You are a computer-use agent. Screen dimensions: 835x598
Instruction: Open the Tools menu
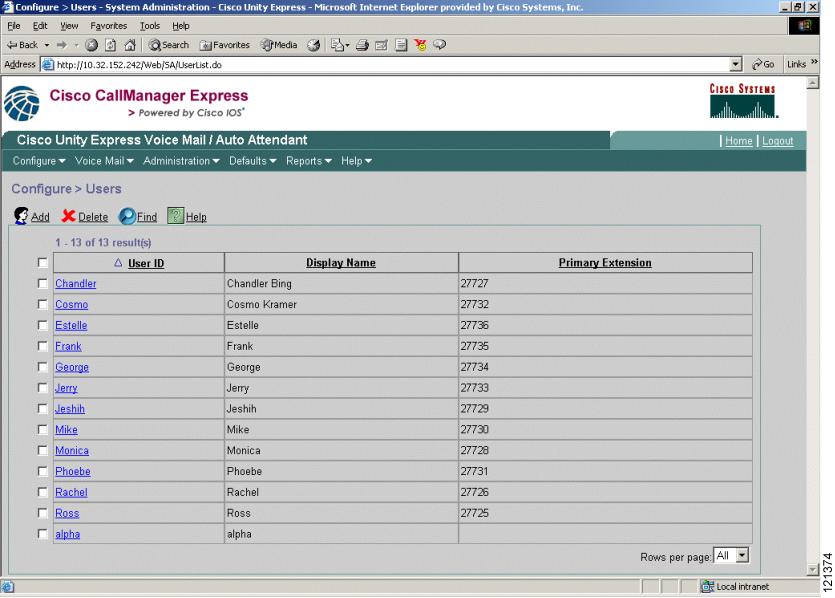point(150,26)
